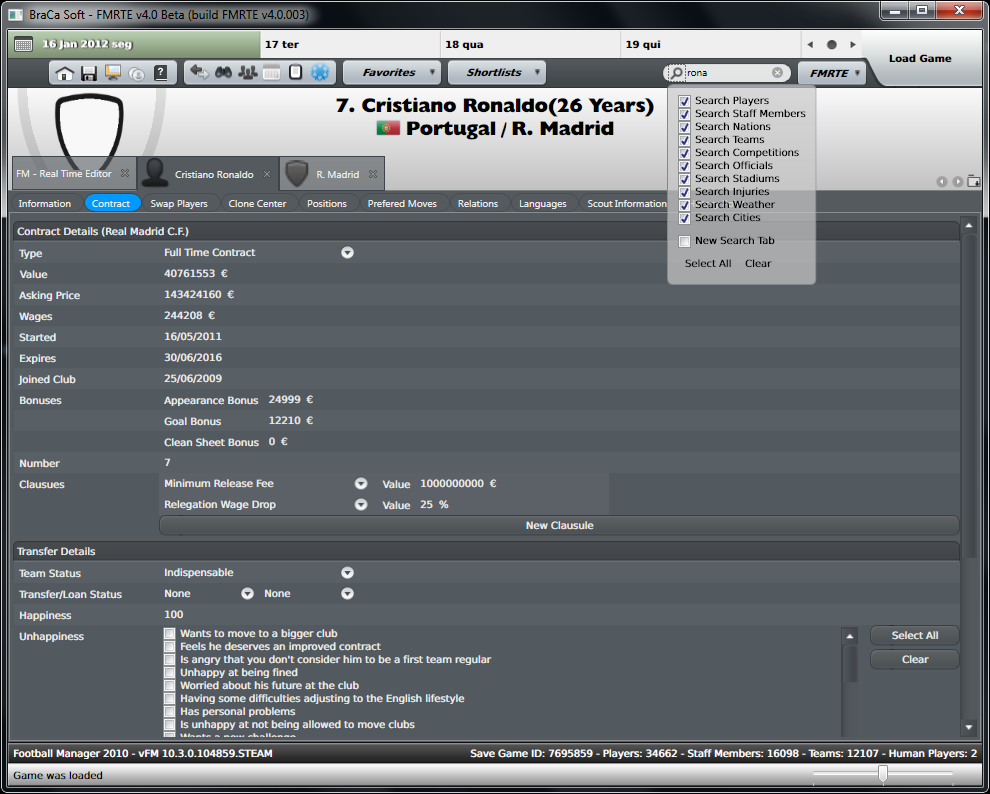Click the swap arrows toolbar icon
990x794 pixels.
(x=200, y=72)
